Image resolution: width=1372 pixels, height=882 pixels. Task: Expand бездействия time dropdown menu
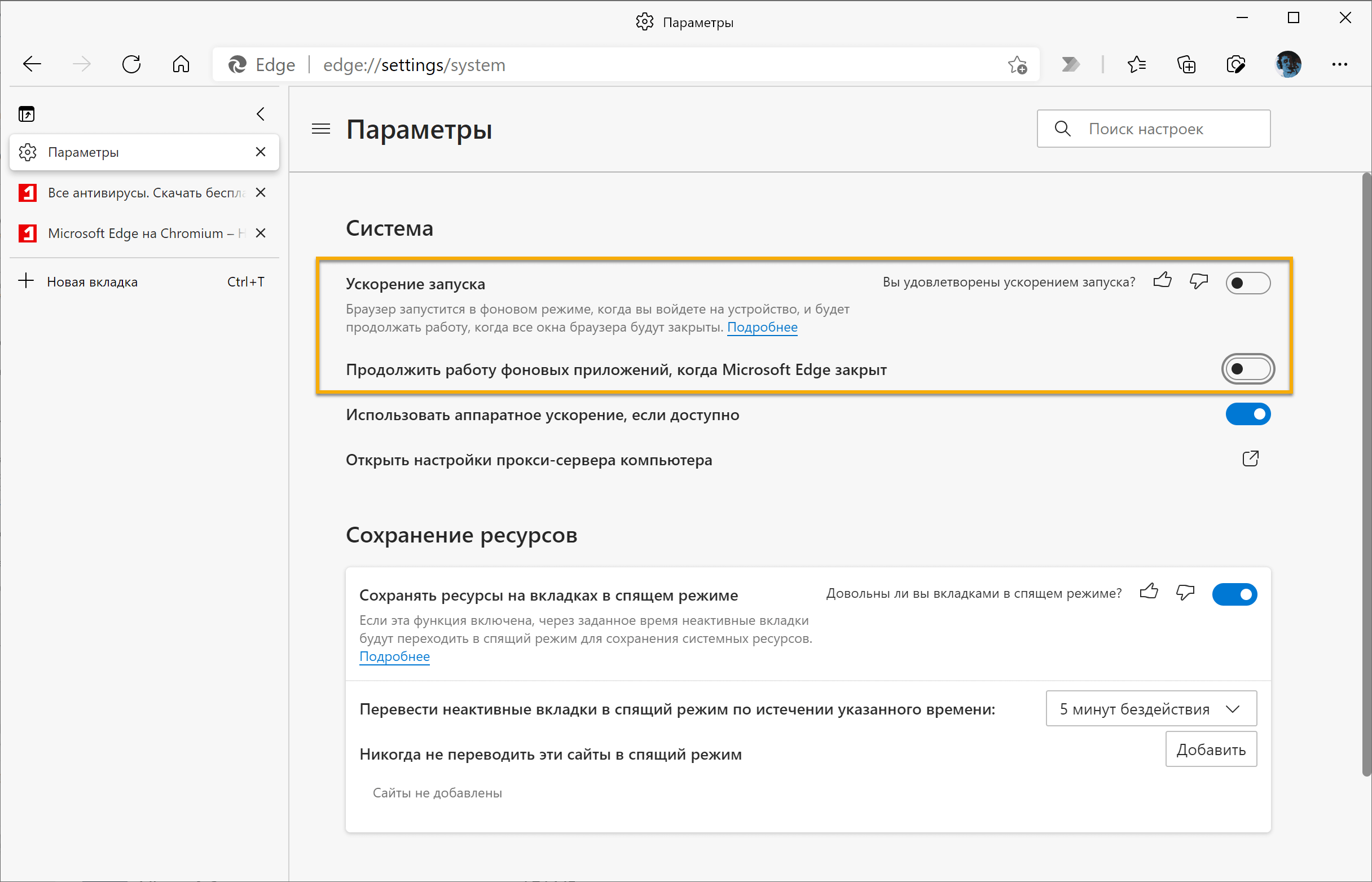[1150, 709]
